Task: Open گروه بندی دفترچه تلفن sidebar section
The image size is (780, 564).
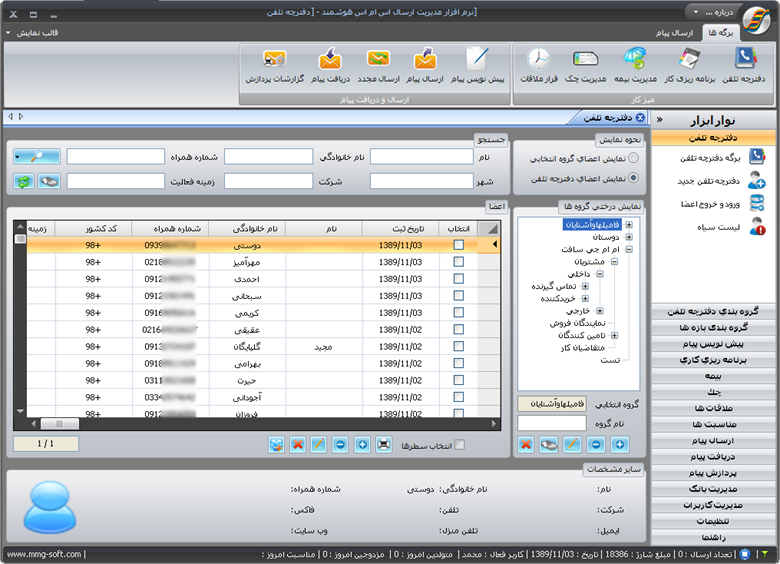Action: click(x=713, y=311)
